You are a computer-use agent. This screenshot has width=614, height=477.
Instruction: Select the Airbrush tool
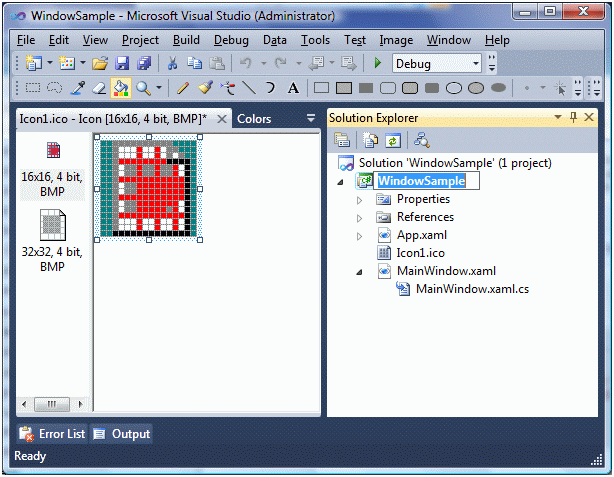[228, 88]
